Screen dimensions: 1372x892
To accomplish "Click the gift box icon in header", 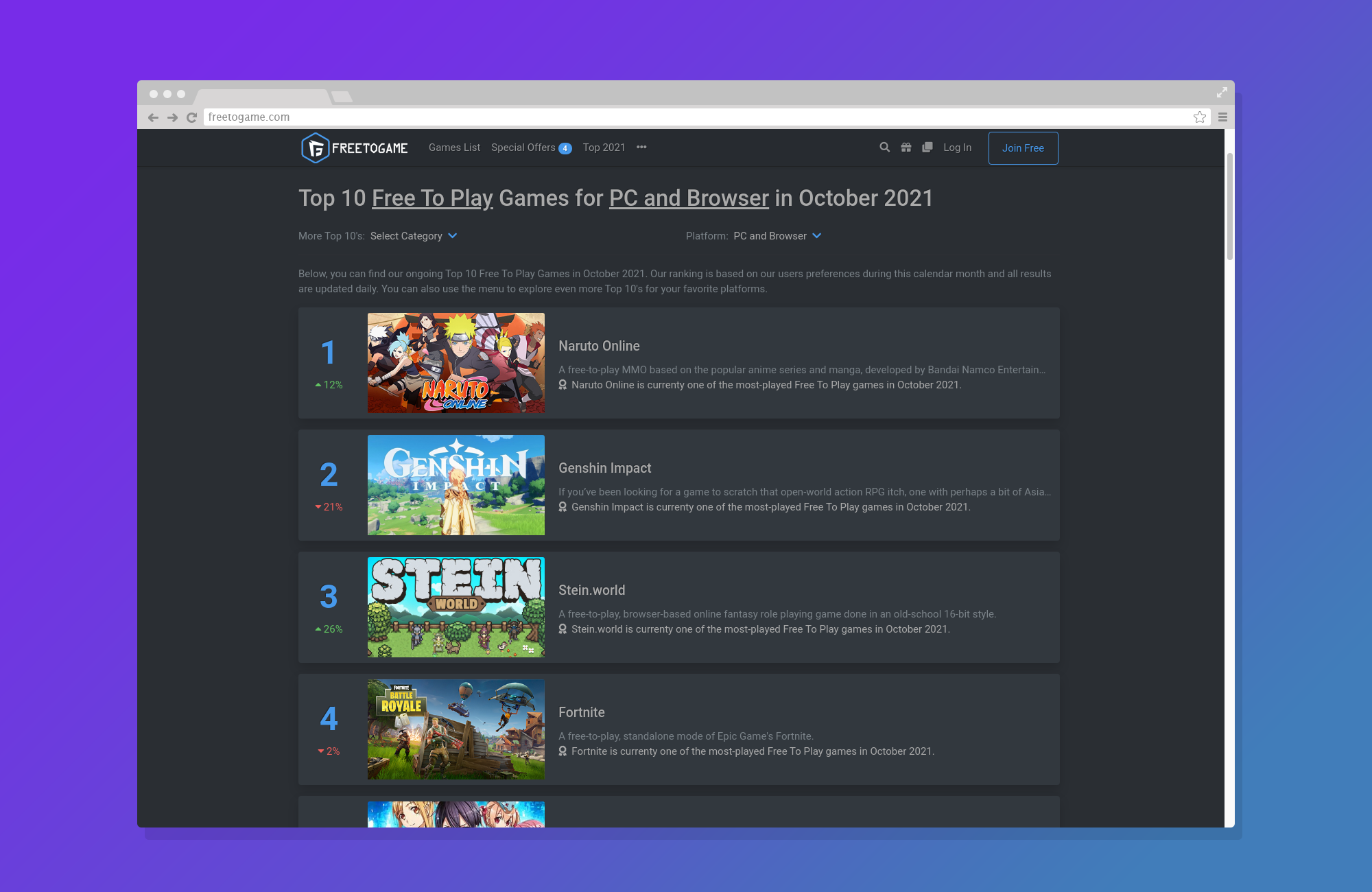I will click(x=906, y=148).
